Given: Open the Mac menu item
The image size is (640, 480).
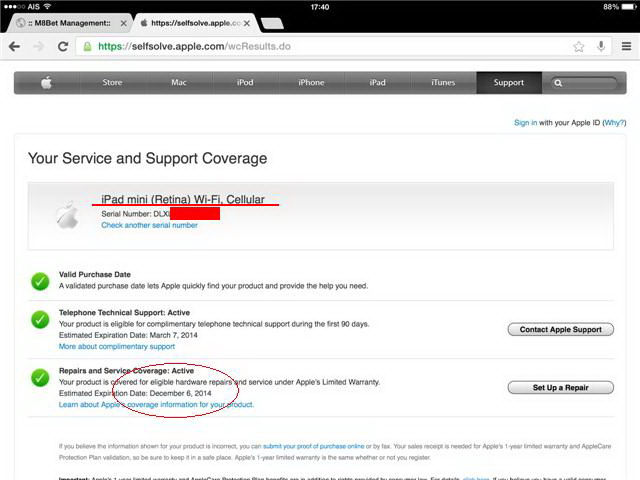Looking at the screenshot, I should pos(179,82).
